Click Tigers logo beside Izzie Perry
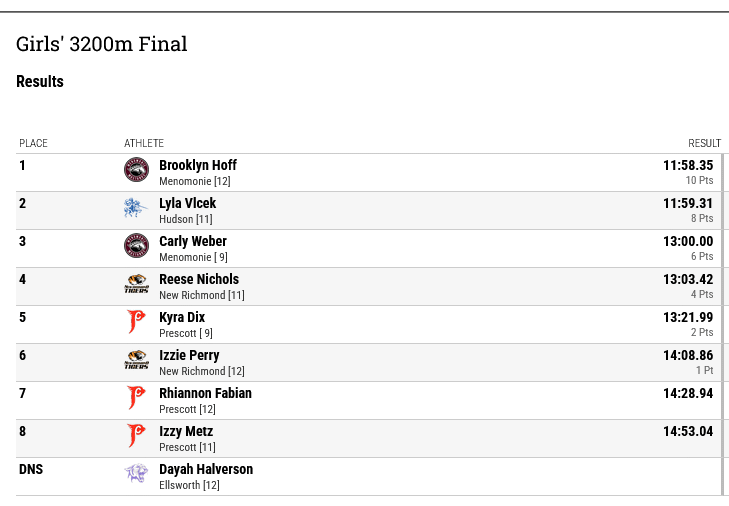 click(136, 360)
